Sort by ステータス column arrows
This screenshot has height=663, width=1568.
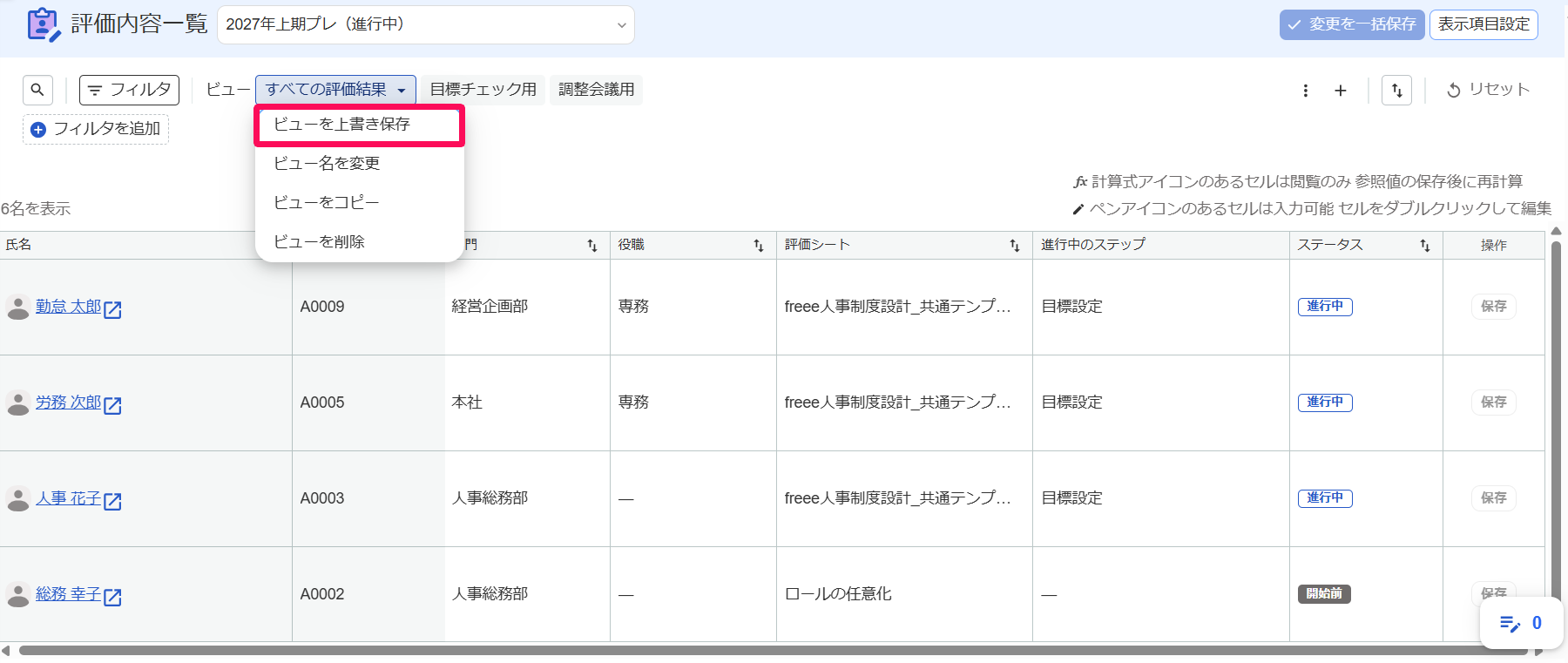[x=1425, y=246]
